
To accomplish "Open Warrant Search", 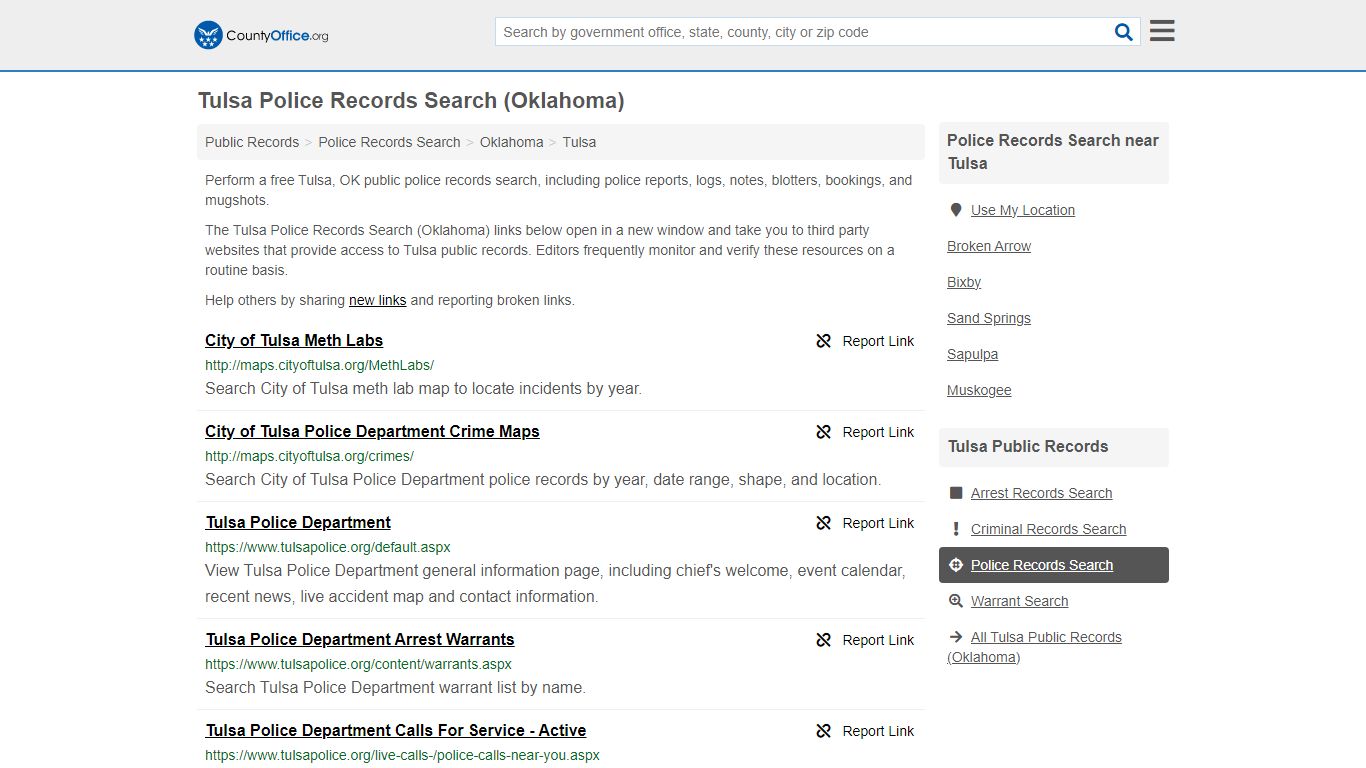I will [1019, 601].
